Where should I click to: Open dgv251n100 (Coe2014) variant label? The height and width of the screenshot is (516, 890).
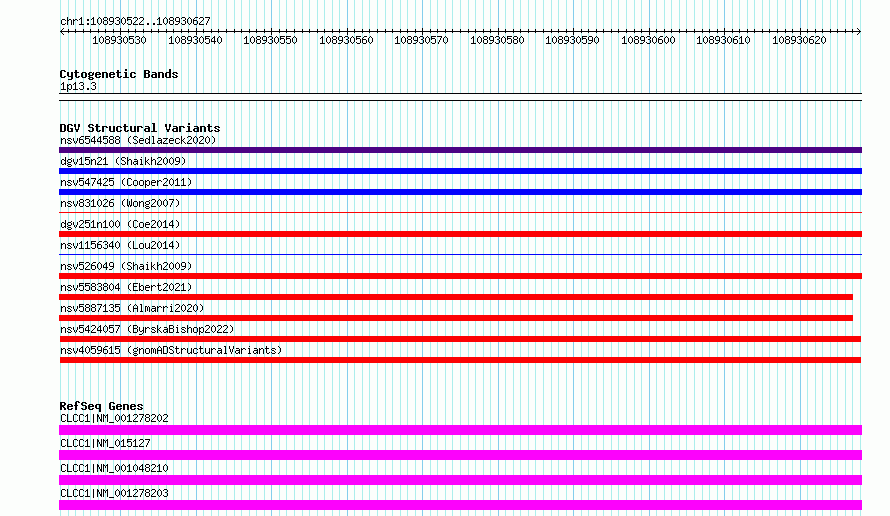click(120, 224)
